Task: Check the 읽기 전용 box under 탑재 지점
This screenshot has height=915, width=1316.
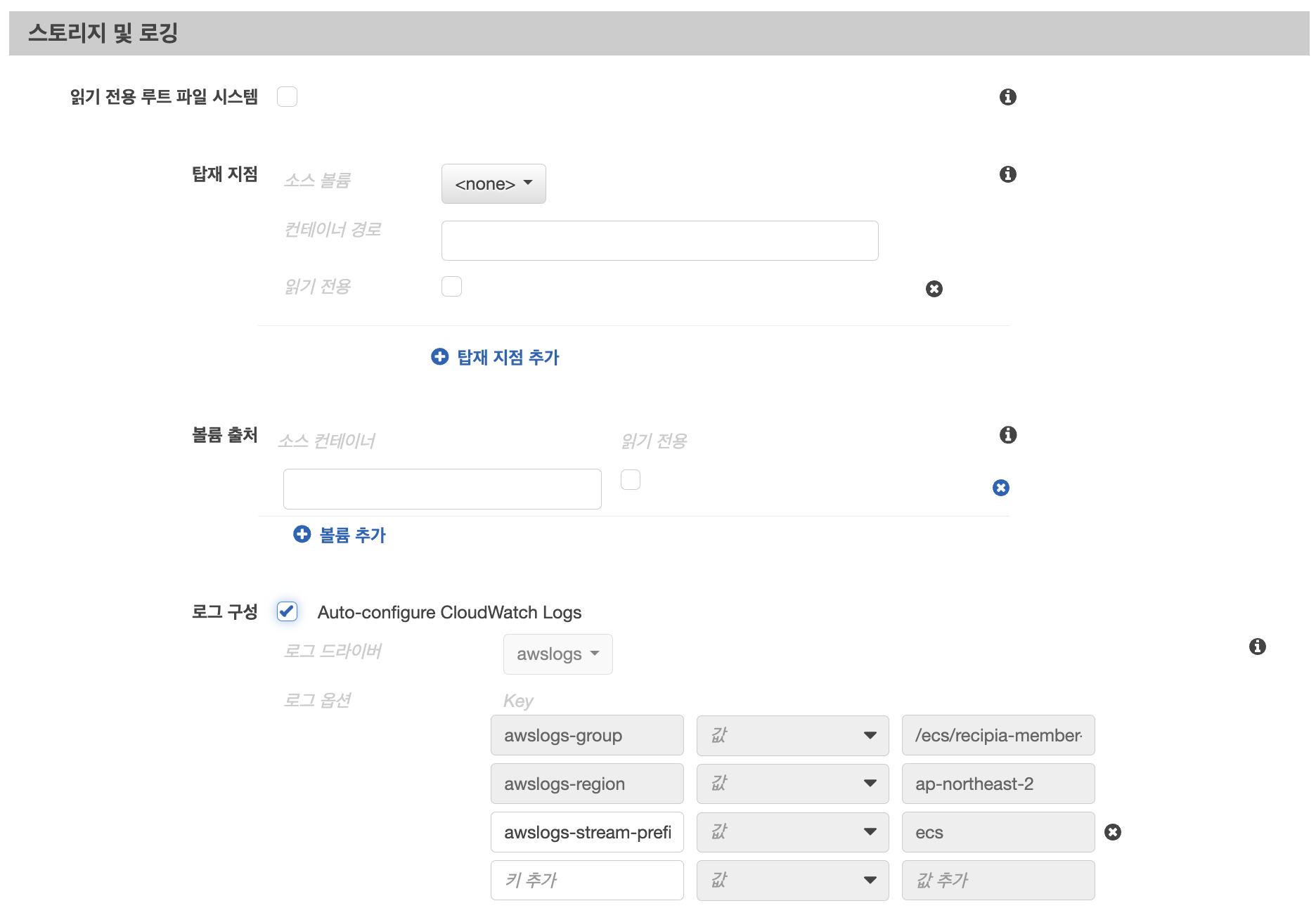Action: point(452,286)
